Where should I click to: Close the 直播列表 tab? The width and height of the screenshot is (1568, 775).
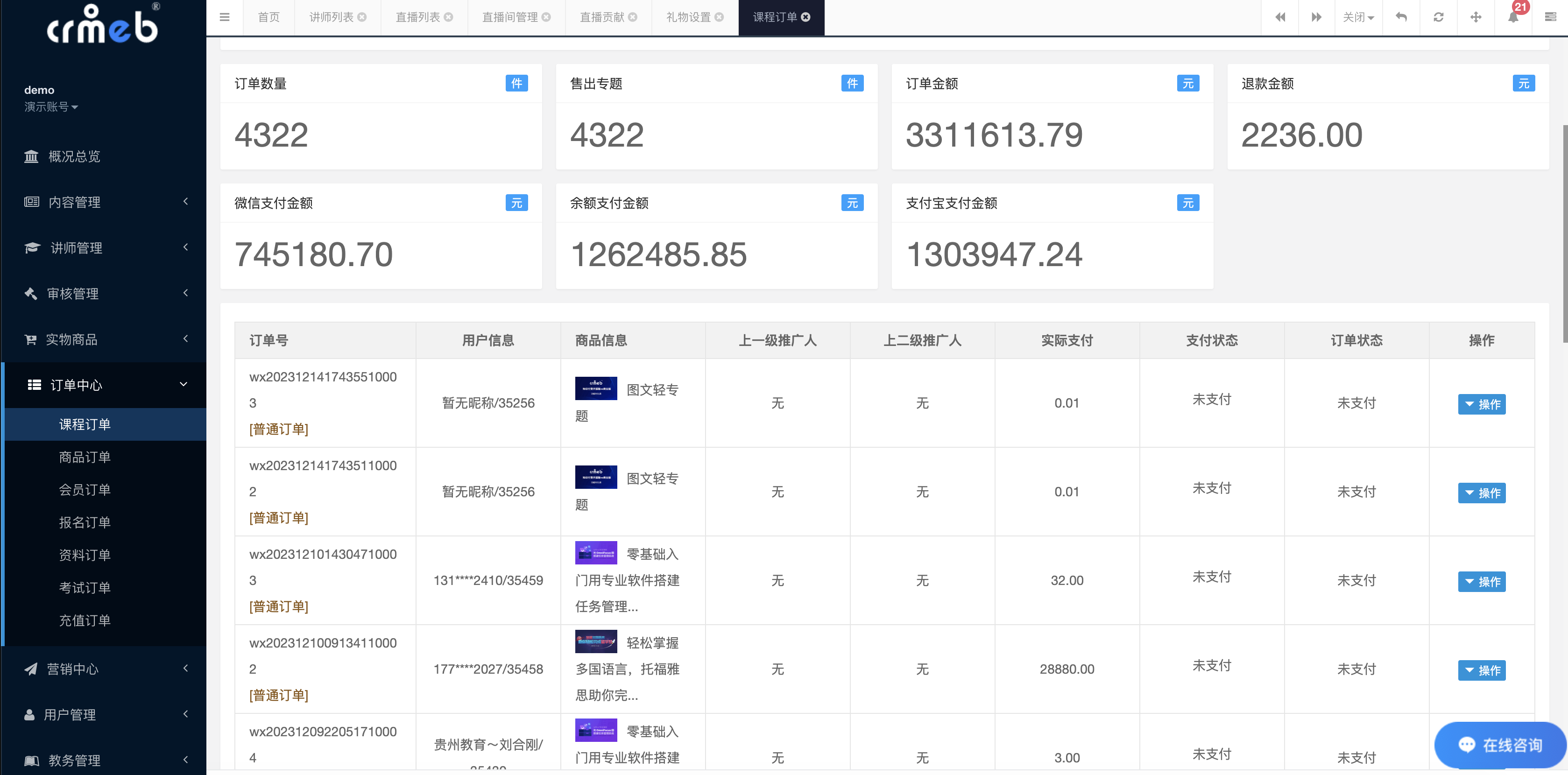click(449, 17)
